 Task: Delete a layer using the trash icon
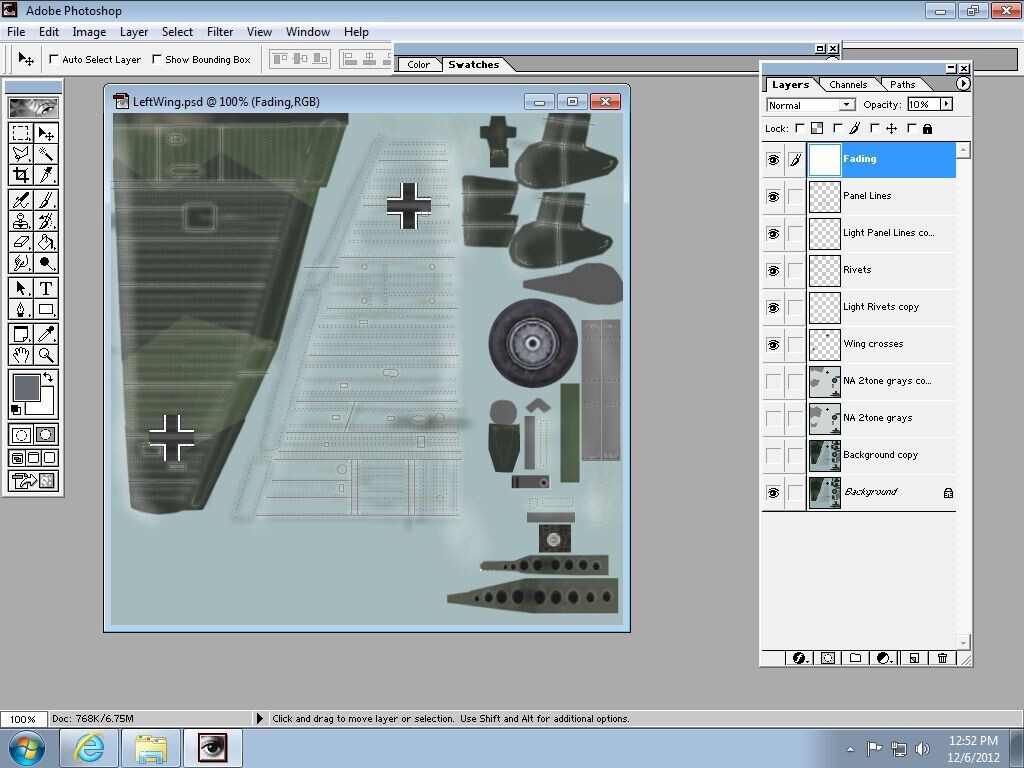[941, 657]
